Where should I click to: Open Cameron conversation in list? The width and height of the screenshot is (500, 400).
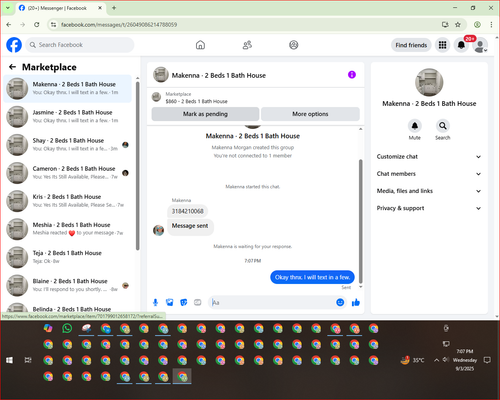click(x=68, y=173)
